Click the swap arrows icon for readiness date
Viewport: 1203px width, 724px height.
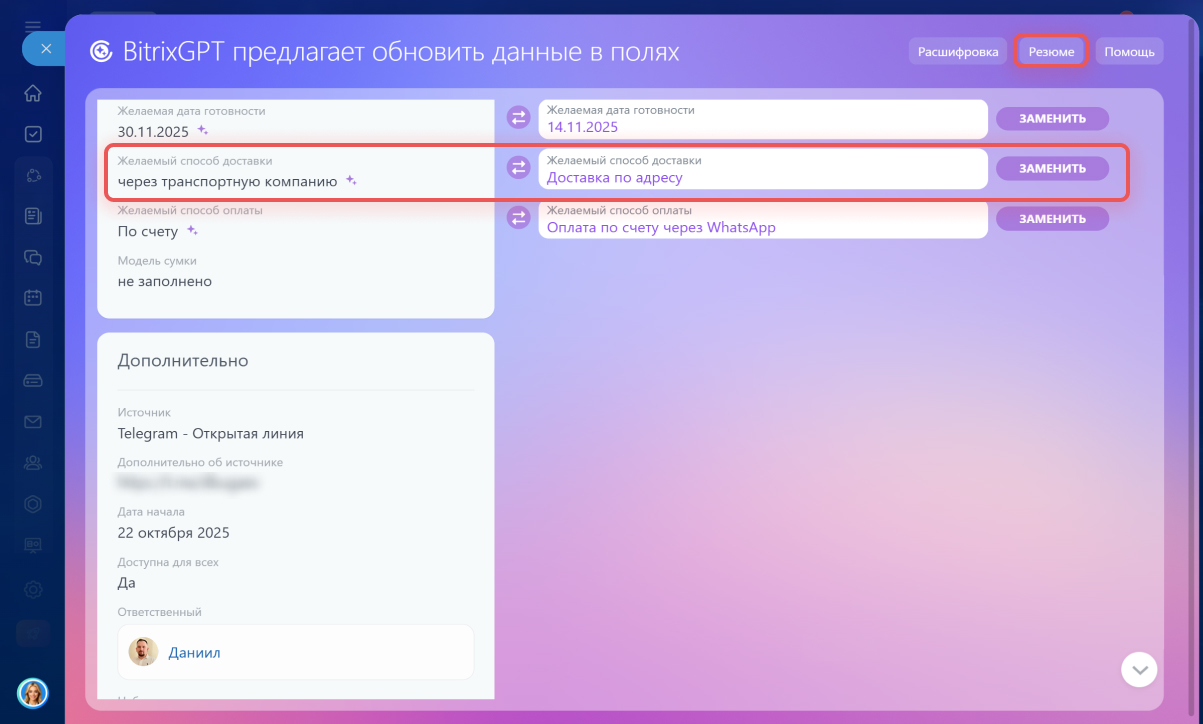pyautogui.click(x=518, y=118)
